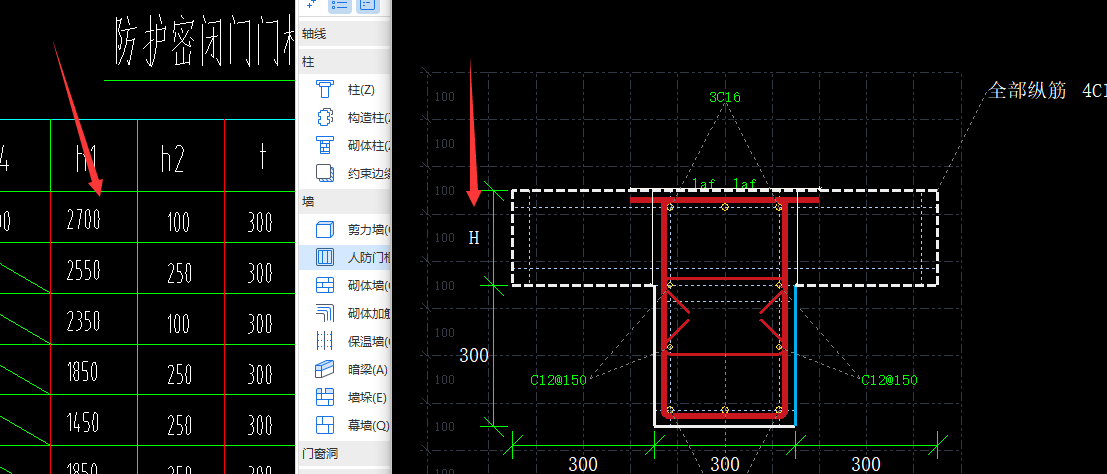This screenshot has width=1107, height=474.
Task: Click the left laf anchorage label
Action: (704, 184)
